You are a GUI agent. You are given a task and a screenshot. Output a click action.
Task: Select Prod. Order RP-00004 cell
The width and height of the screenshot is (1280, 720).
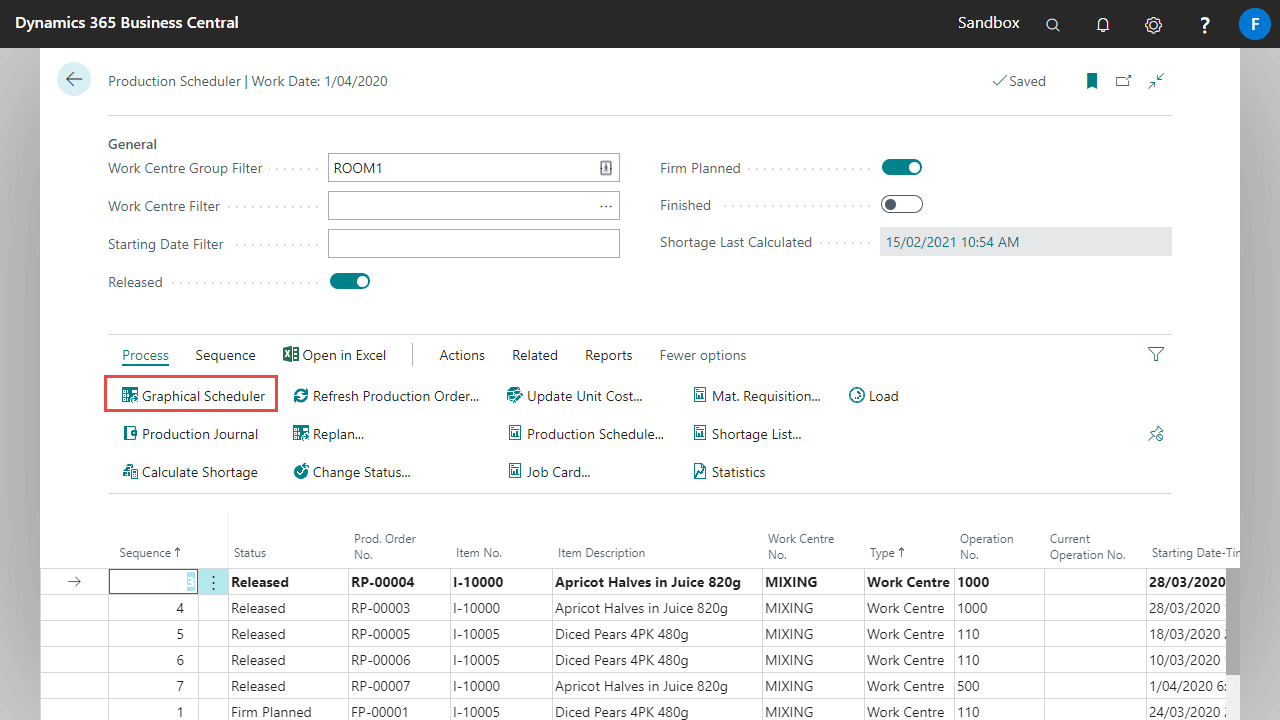pos(398,582)
